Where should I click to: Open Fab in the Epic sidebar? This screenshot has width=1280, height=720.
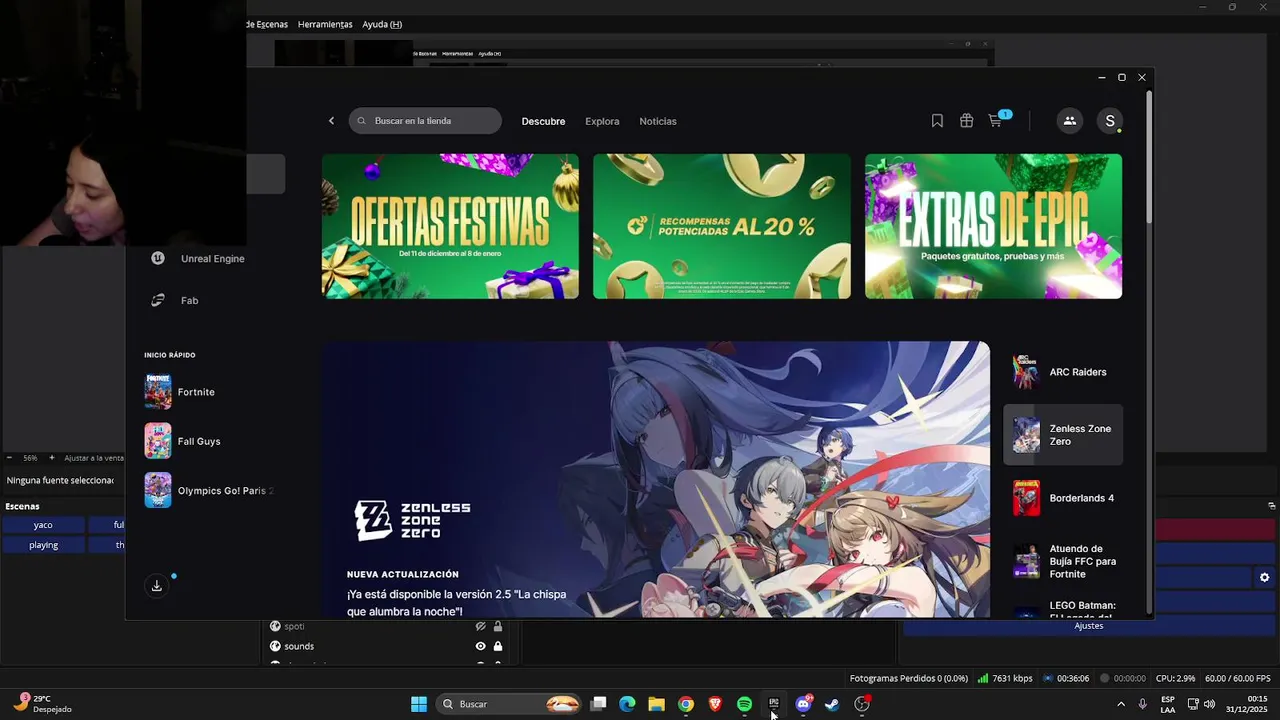coord(175,300)
